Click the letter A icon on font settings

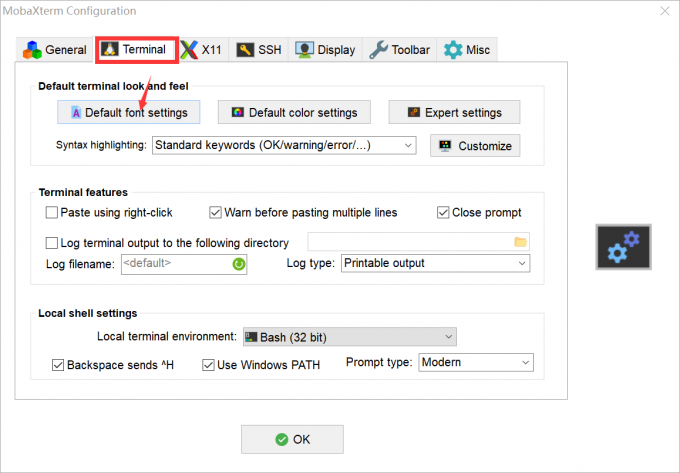(76, 113)
